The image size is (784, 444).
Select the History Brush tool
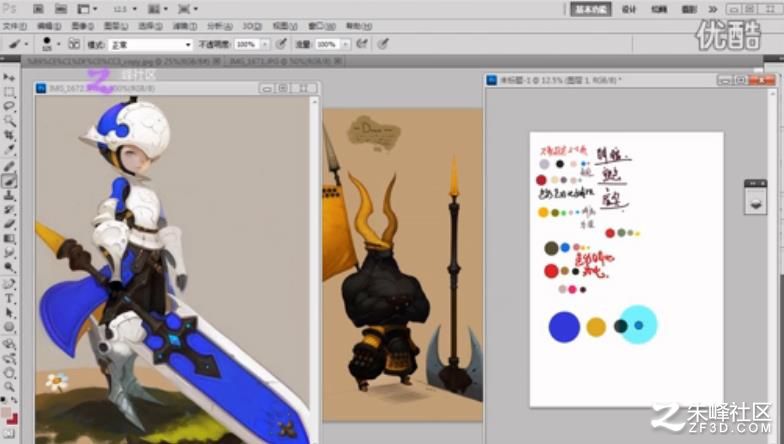click(x=9, y=210)
